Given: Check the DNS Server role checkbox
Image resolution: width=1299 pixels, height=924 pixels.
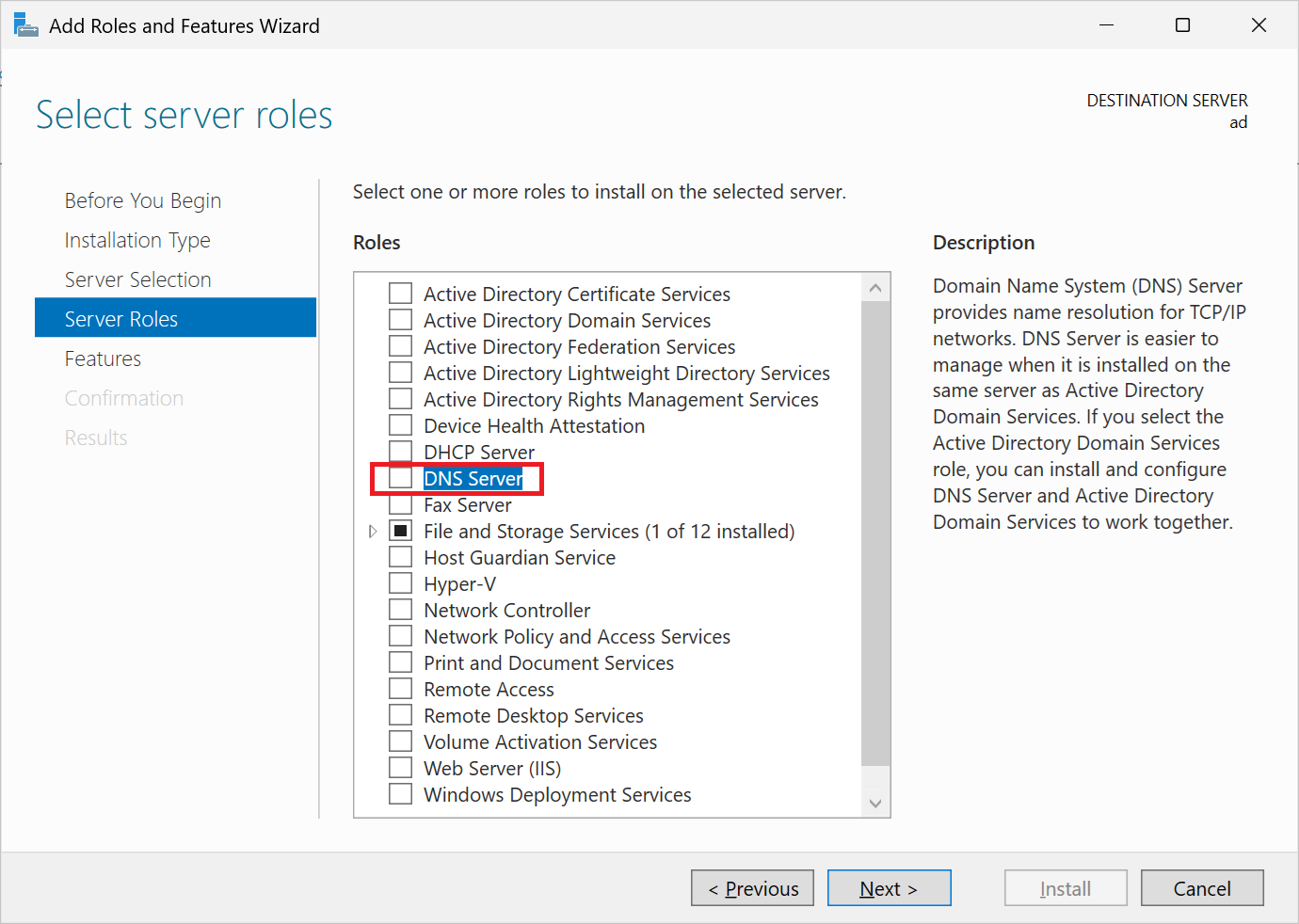Looking at the screenshot, I should tap(400, 477).
